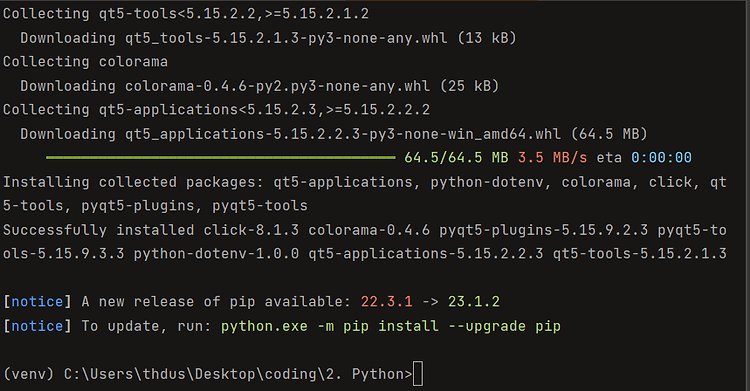Click the terminal cursor after Python> prompt
Image resolution: width=750 pixels, height=391 pixels.
coord(418,374)
